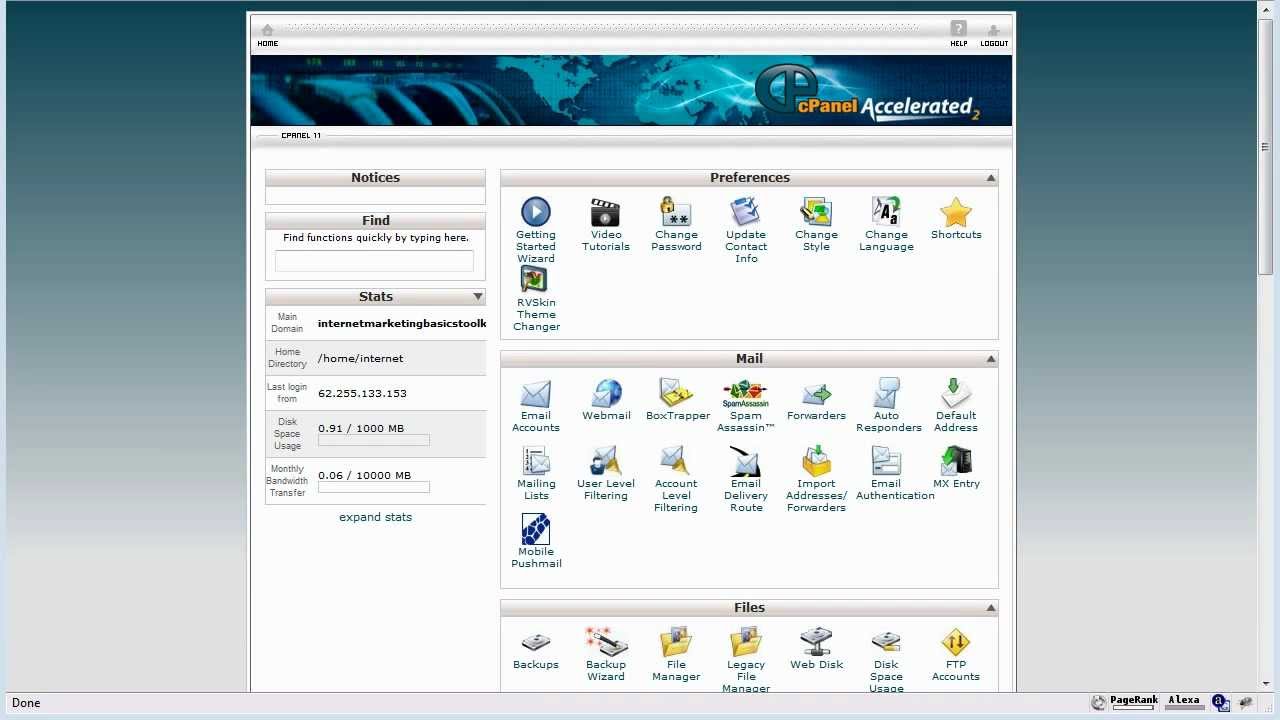Viewport: 1280px width, 720px height.
Task: Open Mailing Lists
Action: tap(536, 473)
